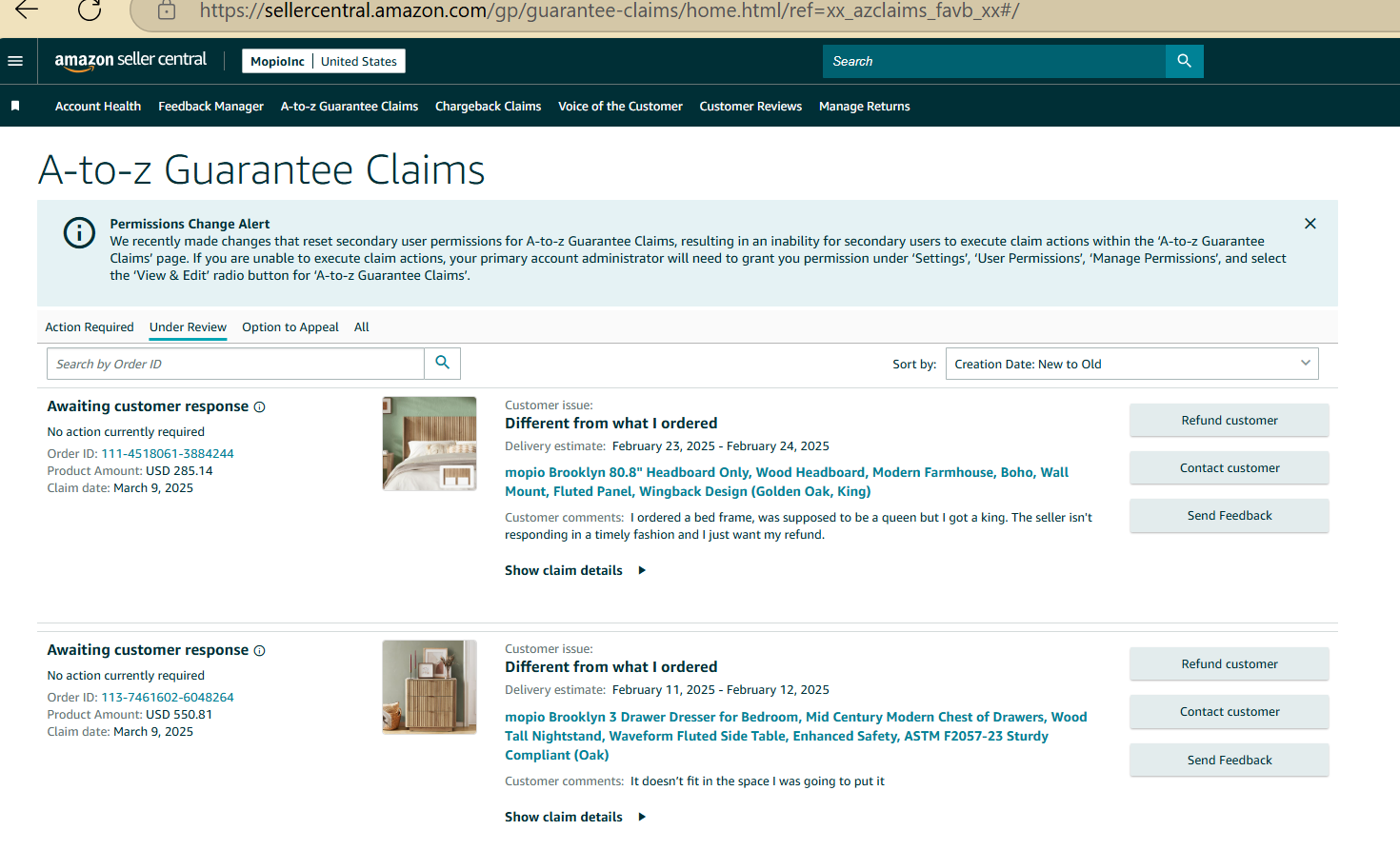The image size is (1400, 850).
Task: Dismiss the Permissions Change Alert banner
Action: pyautogui.click(x=1310, y=224)
